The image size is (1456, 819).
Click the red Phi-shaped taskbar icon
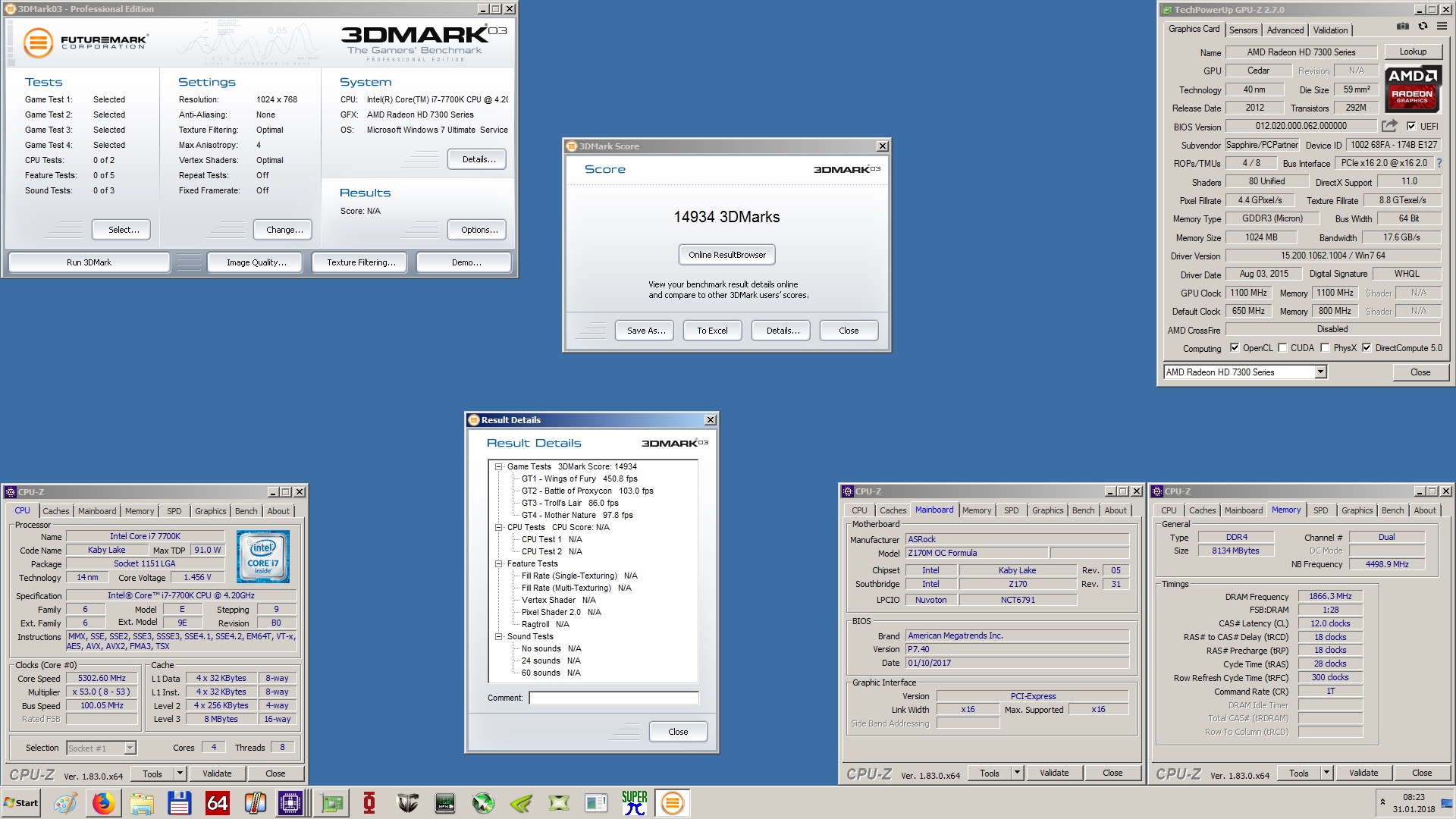[x=369, y=803]
